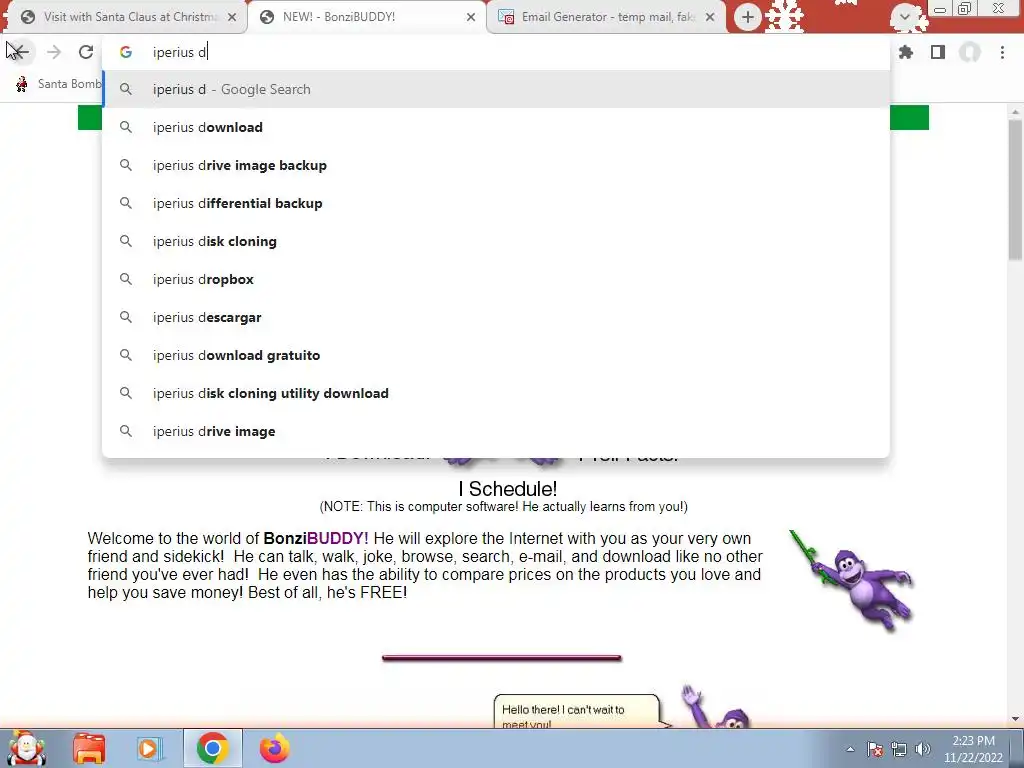Open the Santa Bomb bookmark
1024x768 pixels.
click(57, 84)
